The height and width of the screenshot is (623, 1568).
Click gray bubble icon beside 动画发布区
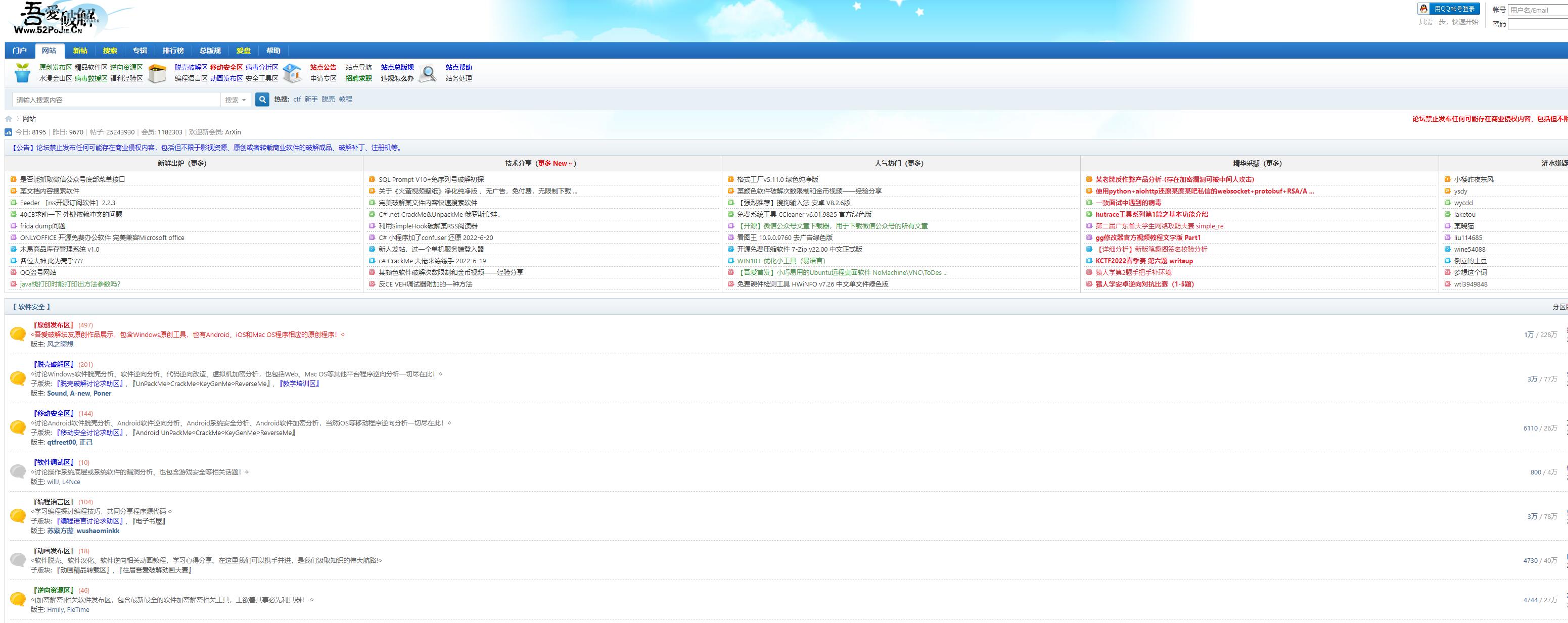[18, 560]
